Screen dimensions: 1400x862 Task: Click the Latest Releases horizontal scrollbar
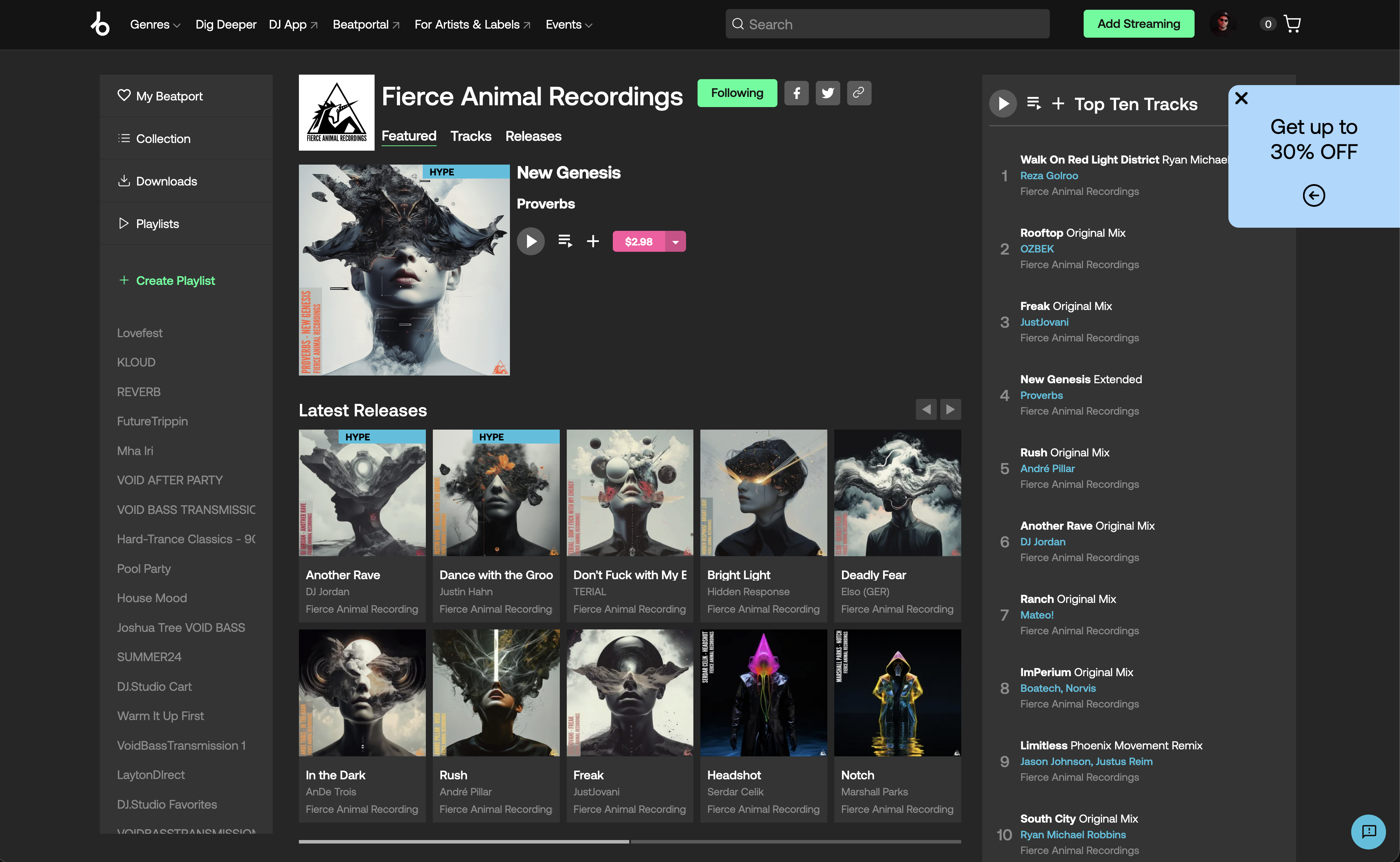(630, 841)
